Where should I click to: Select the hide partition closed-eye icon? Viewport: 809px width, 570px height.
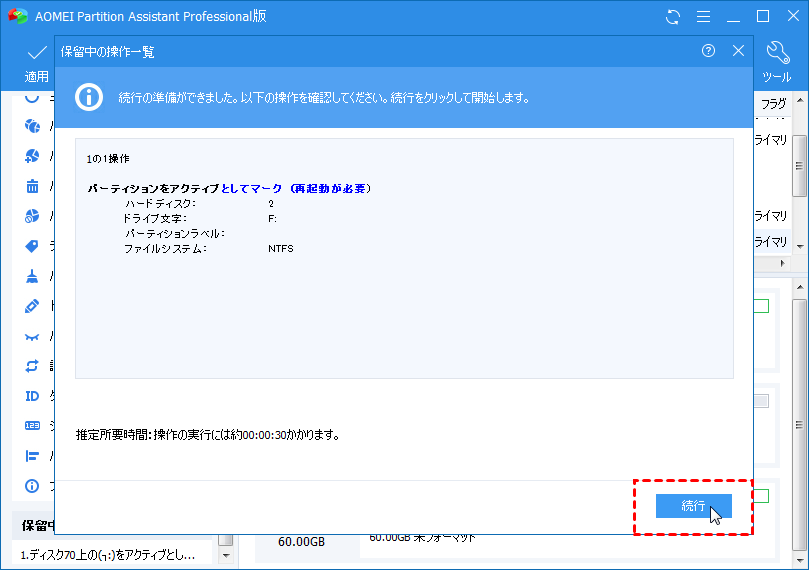32,337
